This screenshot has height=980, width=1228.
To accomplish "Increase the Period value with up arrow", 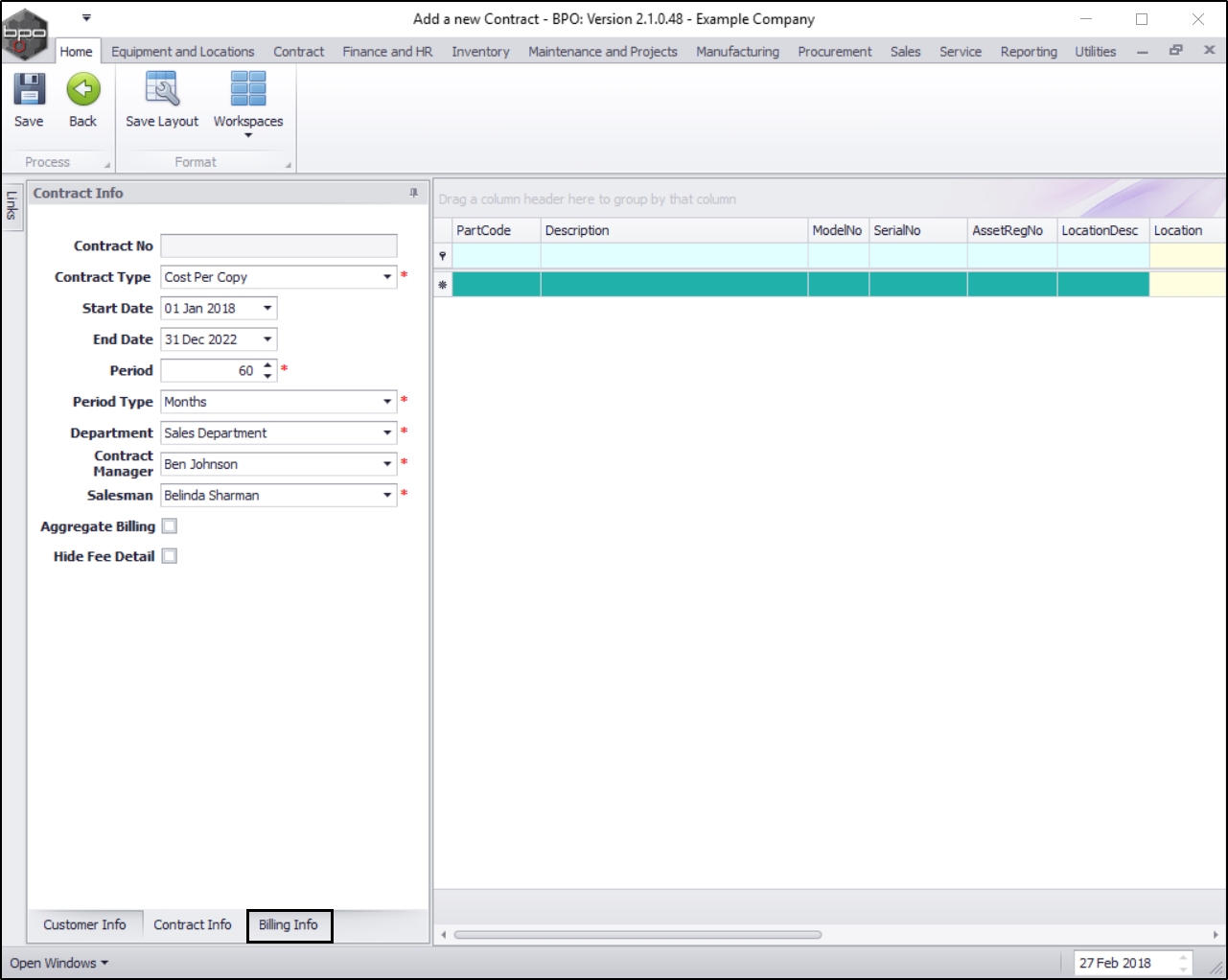I will pos(268,365).
